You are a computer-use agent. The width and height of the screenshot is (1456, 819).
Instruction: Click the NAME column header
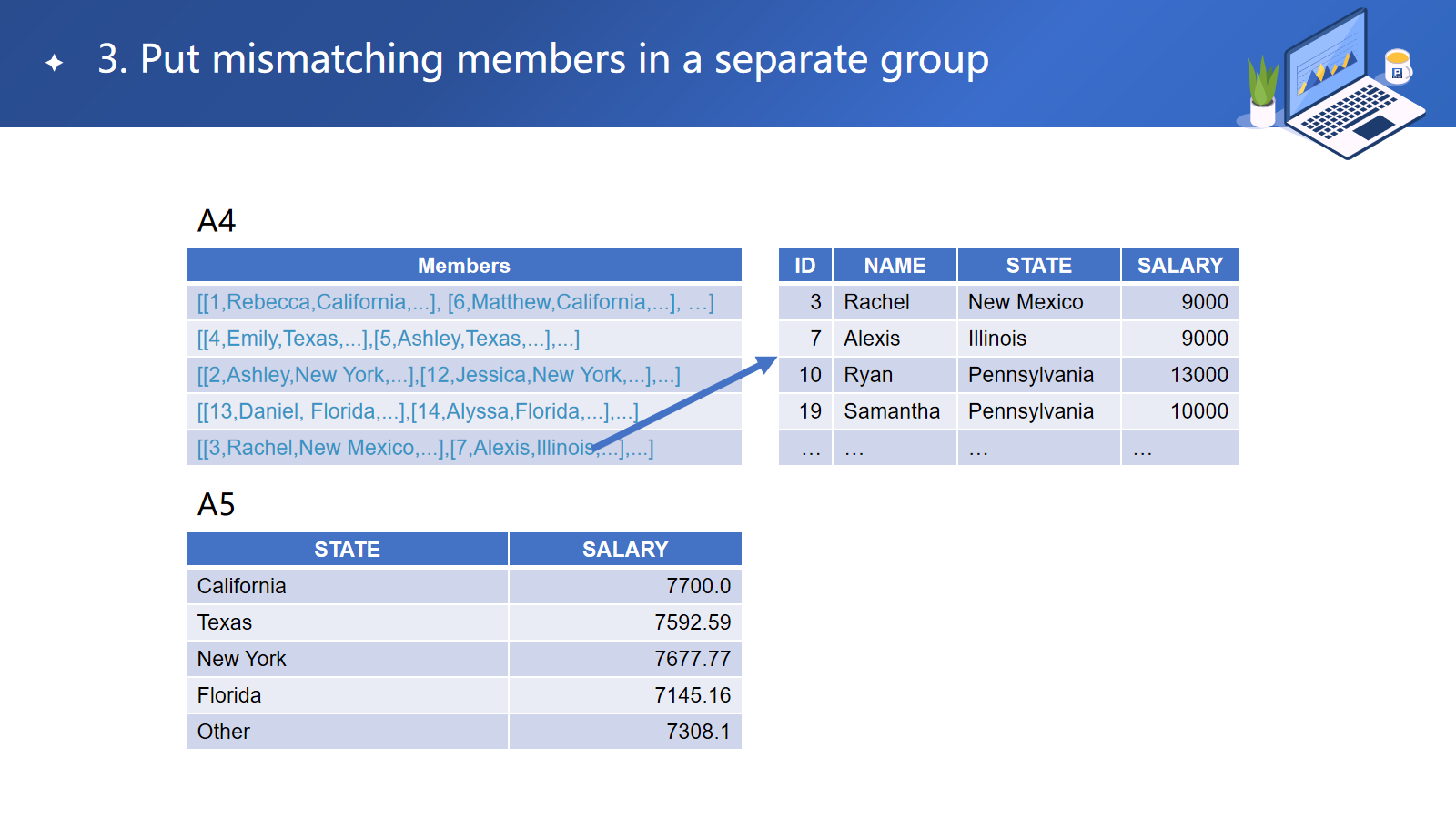point(895,266)
